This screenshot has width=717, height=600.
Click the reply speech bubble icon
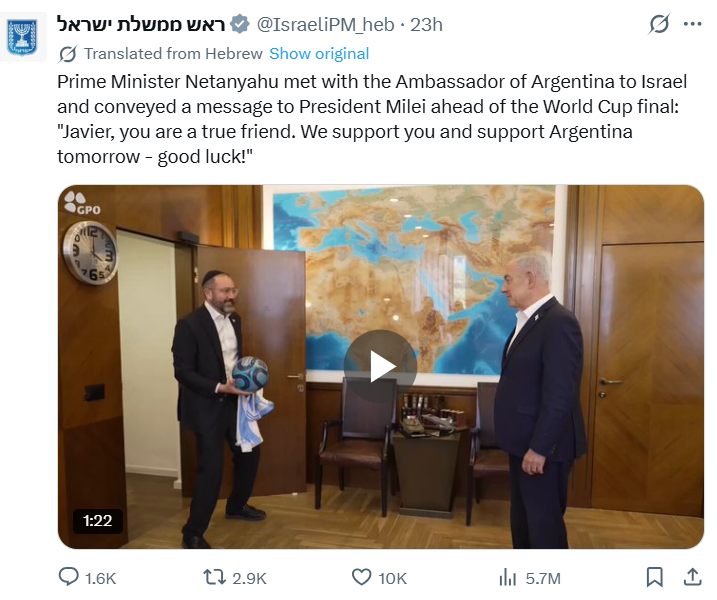(x=69, y=577)
